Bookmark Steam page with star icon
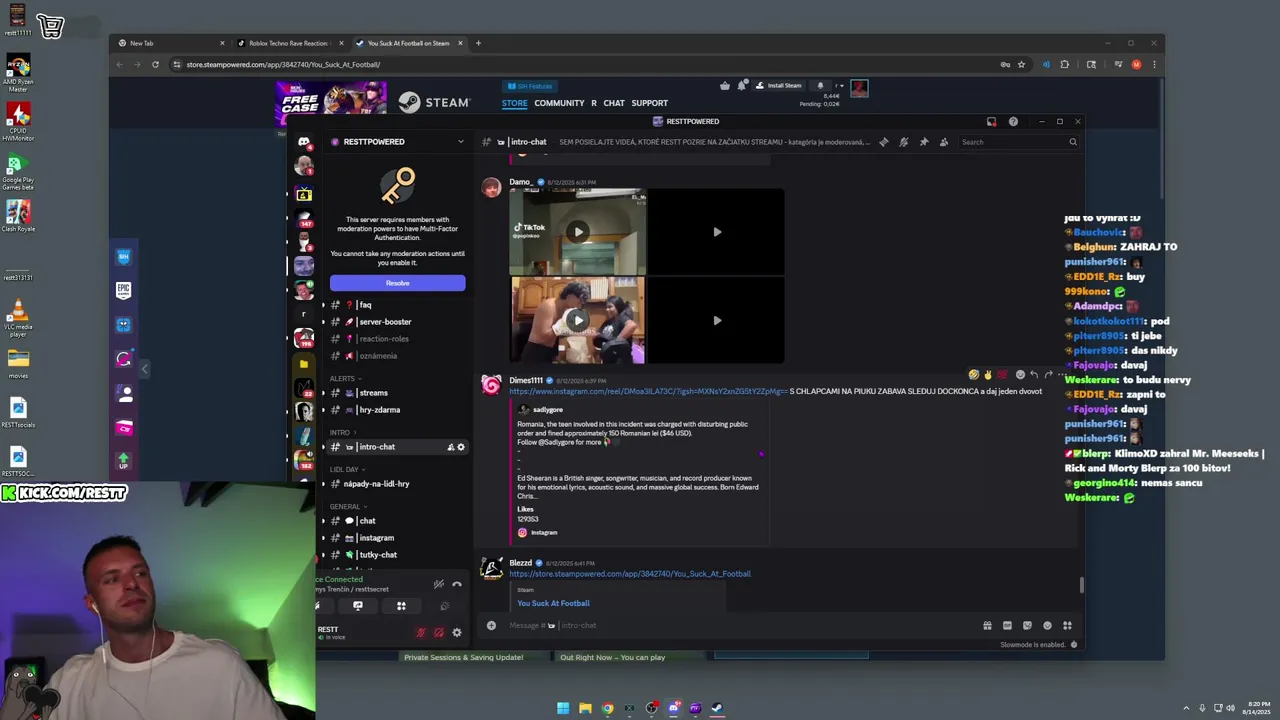Image resolution: width=1280 pixels, height=720 pixels. click(x=1021, y=64)
